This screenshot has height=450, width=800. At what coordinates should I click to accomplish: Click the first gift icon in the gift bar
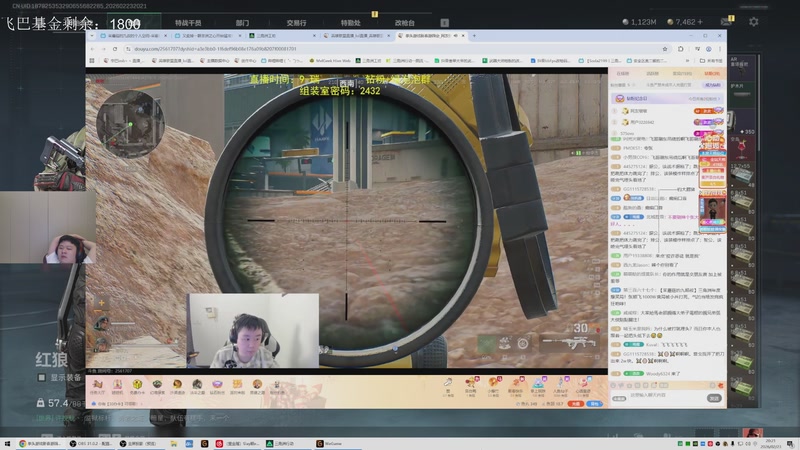[97, 386]
